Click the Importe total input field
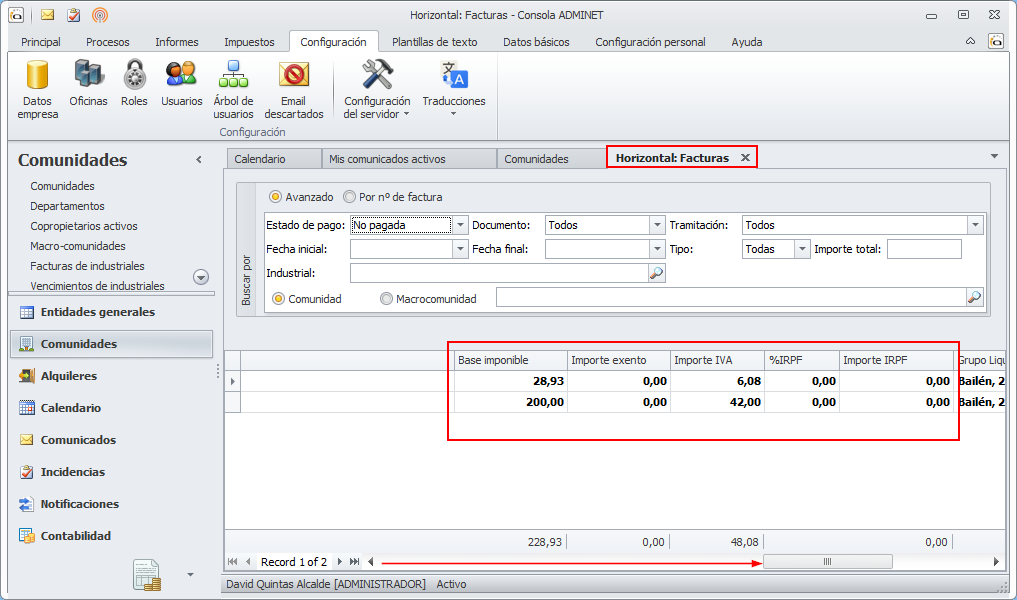1017x600 pixels. (x=923, y=250)
